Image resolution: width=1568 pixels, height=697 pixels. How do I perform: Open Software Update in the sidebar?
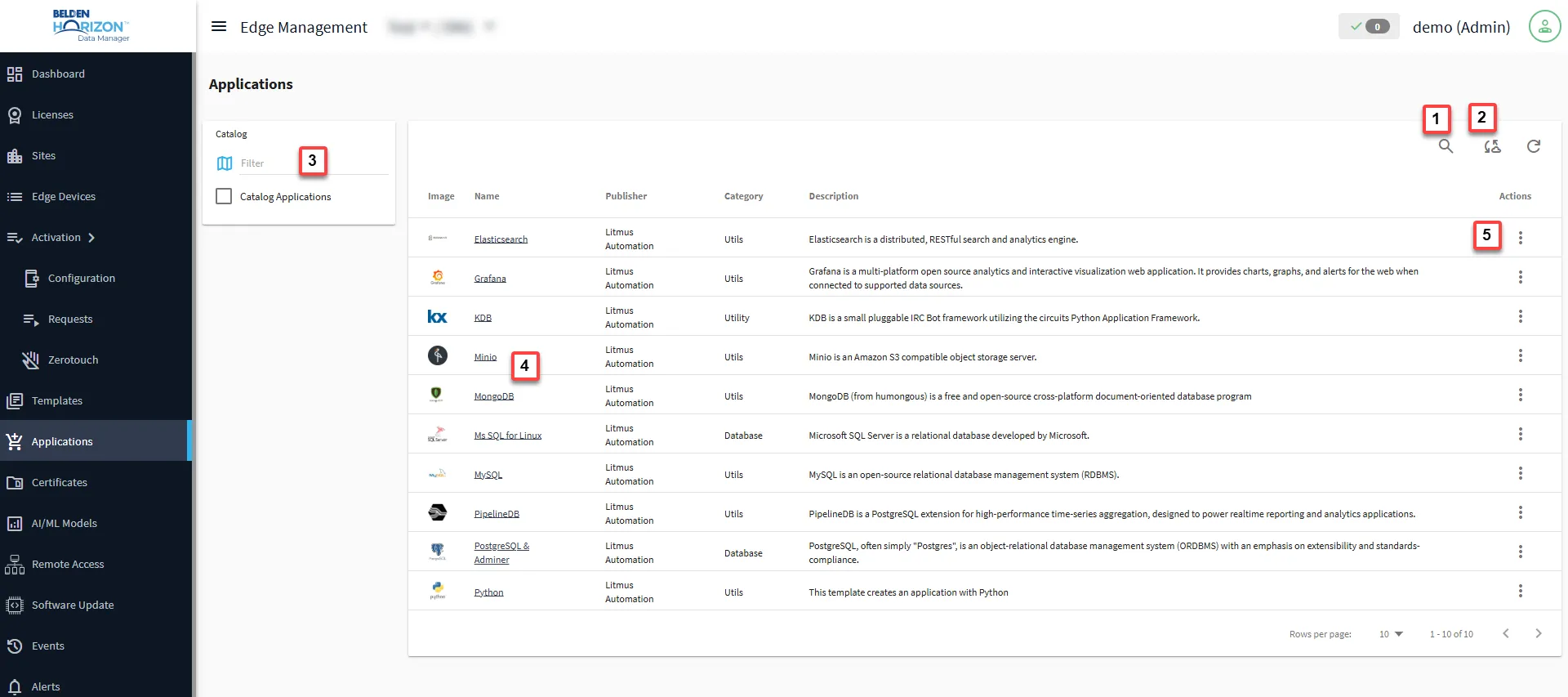point(96,605)
